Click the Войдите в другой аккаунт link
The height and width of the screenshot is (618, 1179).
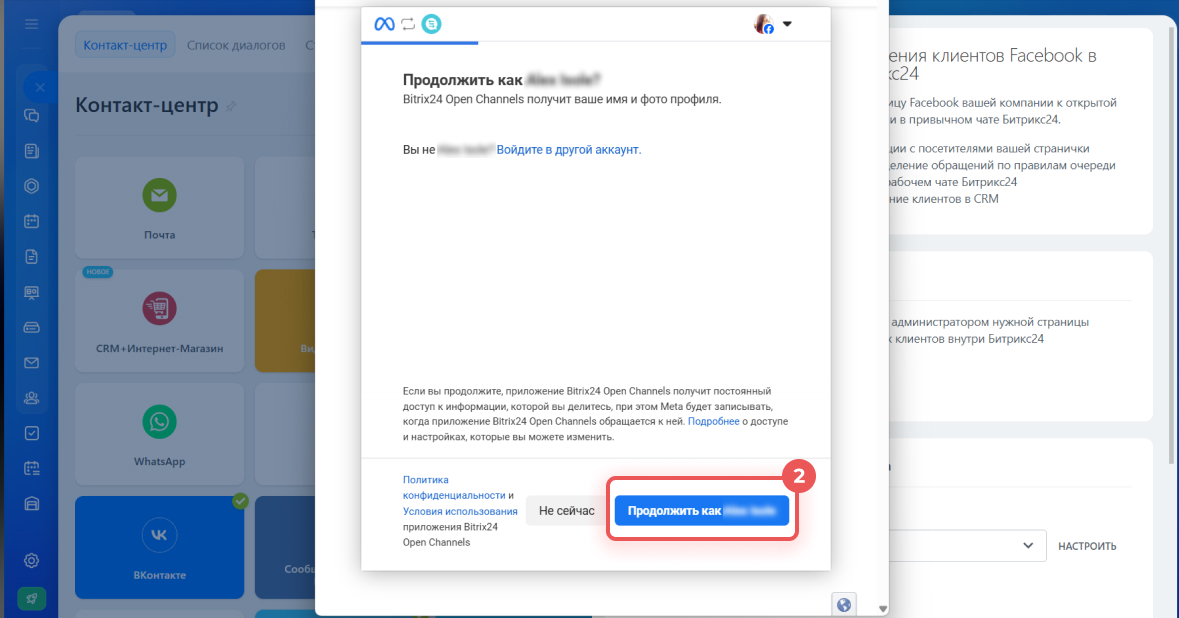coord(568,150)
